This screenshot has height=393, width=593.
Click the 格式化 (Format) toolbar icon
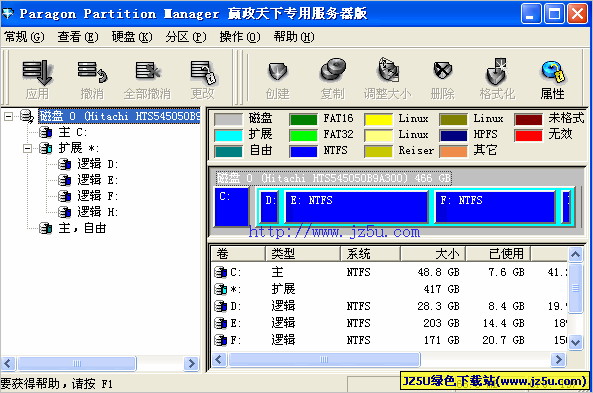[497, 71]
